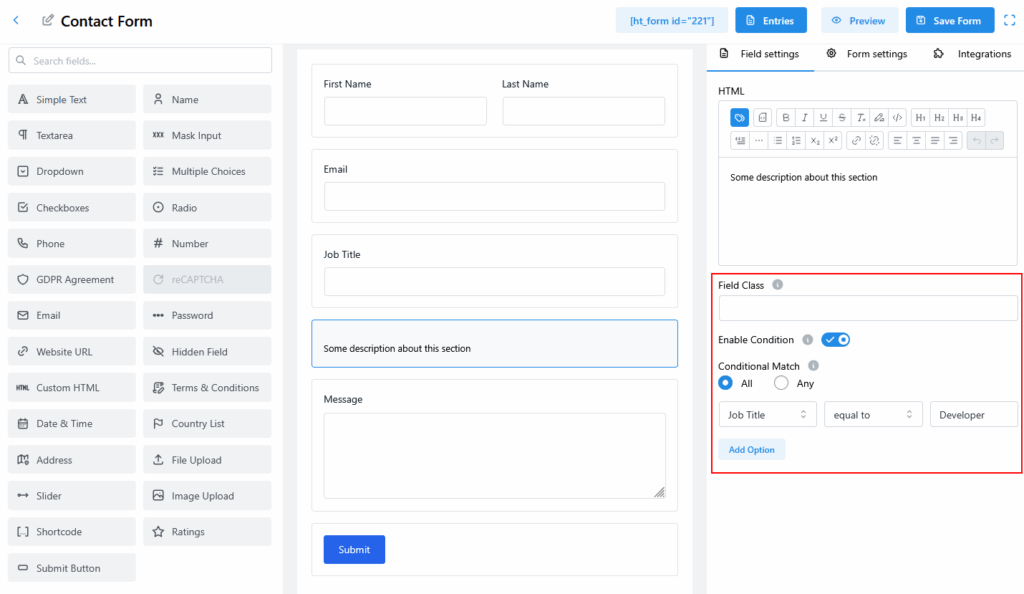This screenshot has width=1024, height=594.
Task: Open the equal to operator dropdown
Action: [872, 414]
